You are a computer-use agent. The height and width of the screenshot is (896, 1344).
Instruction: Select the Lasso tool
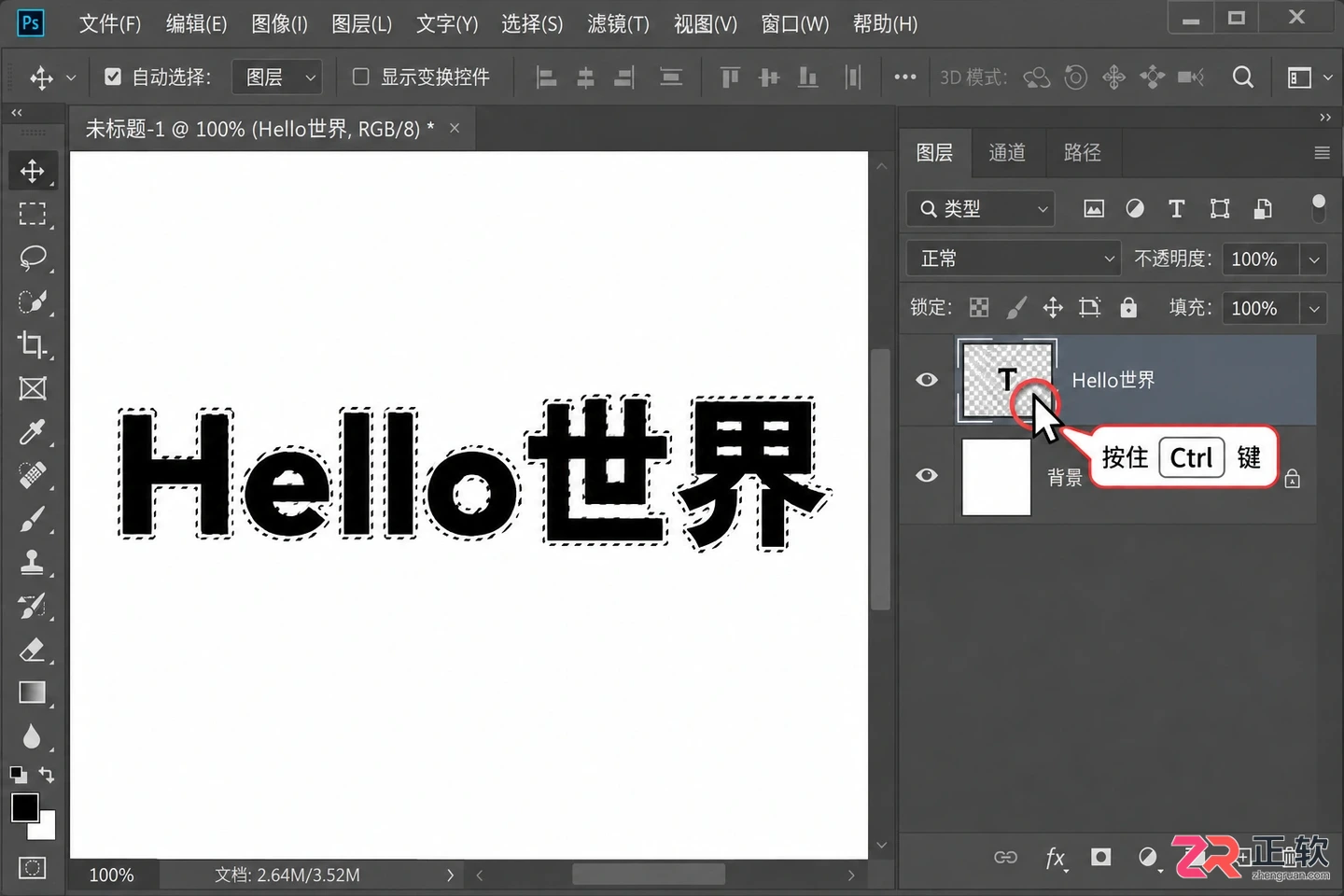tap(33, 258)
